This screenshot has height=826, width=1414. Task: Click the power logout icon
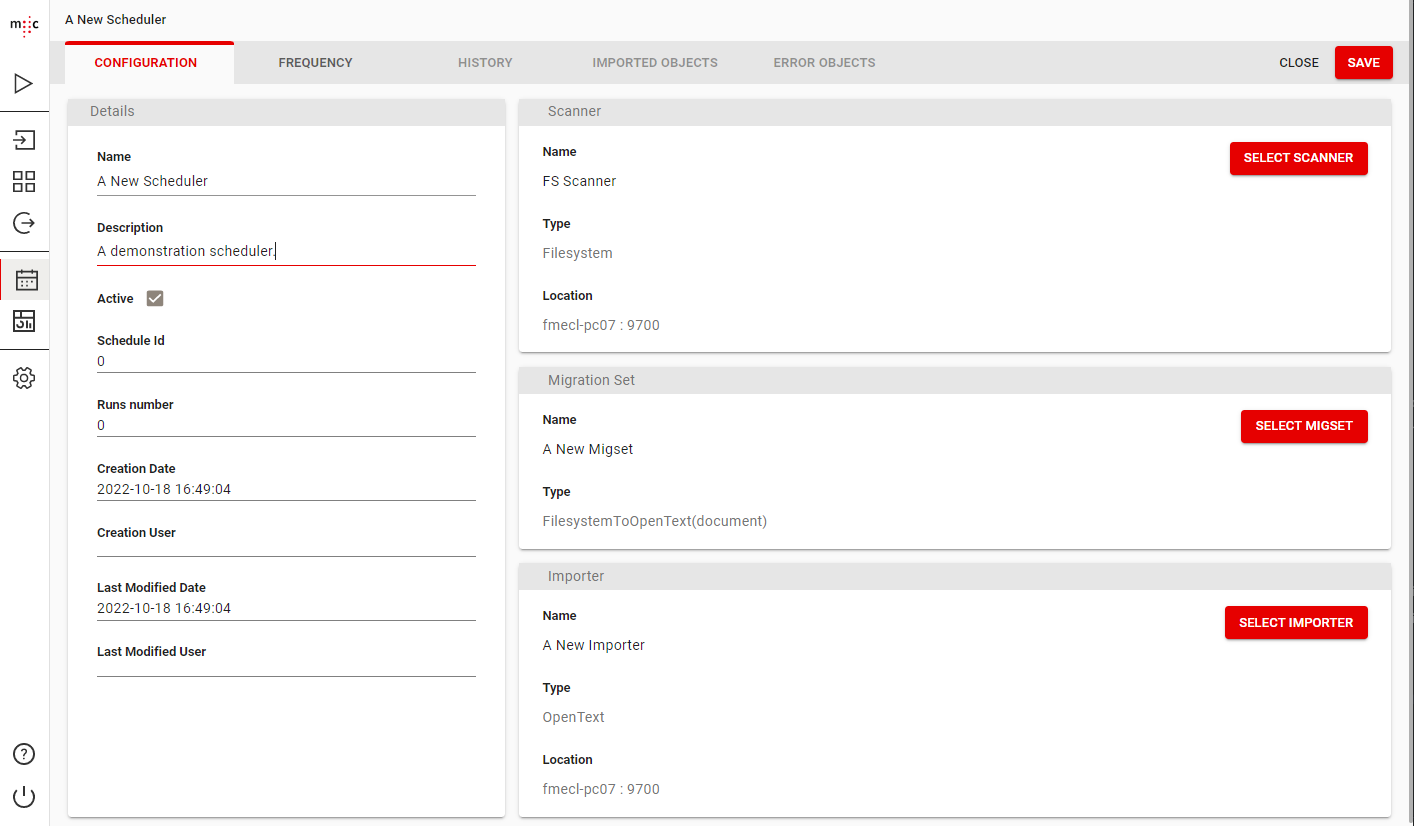(x=24, y=797)
